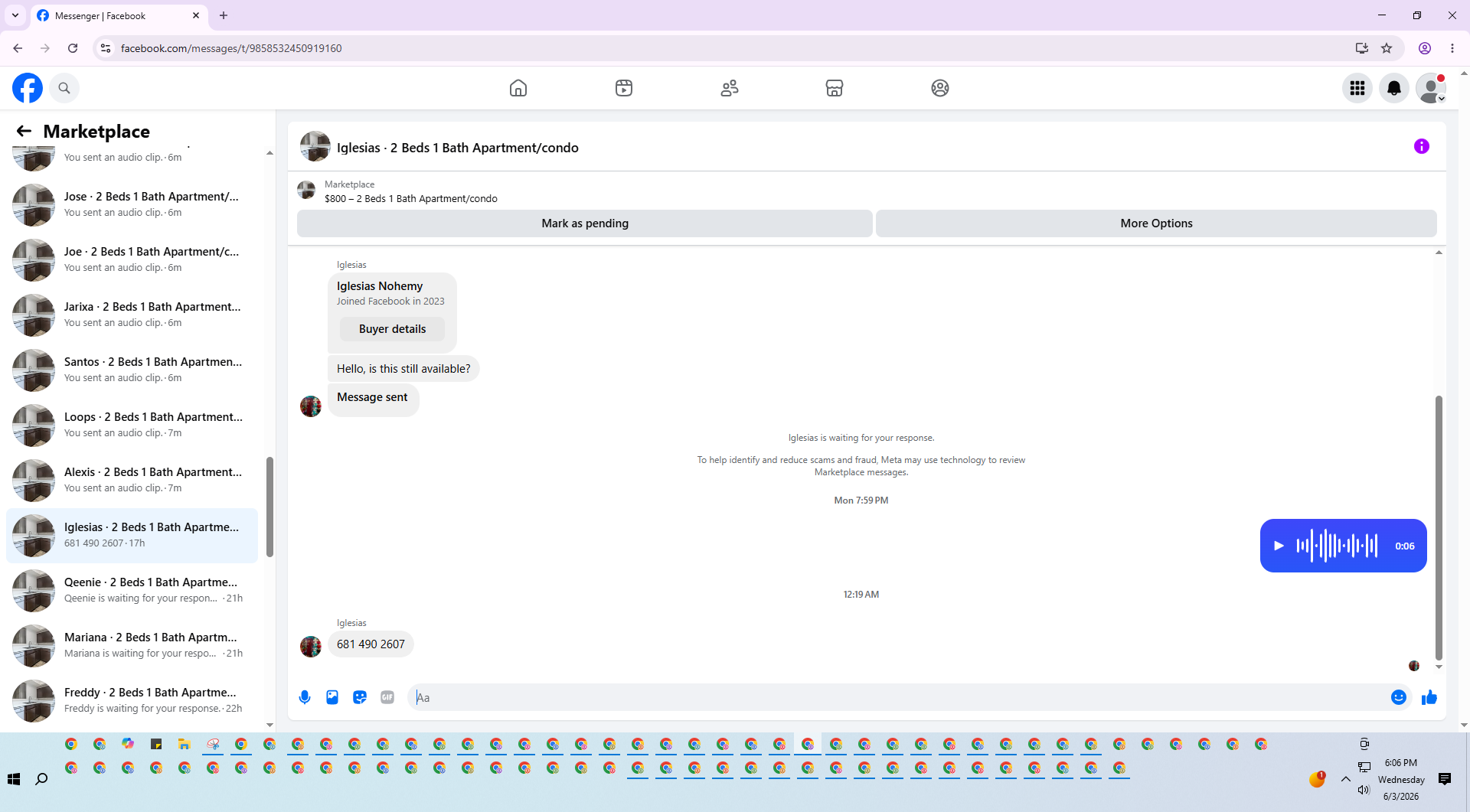Open the account profile picture menu
1470x812 pixels.
(x=1431, y=88)
